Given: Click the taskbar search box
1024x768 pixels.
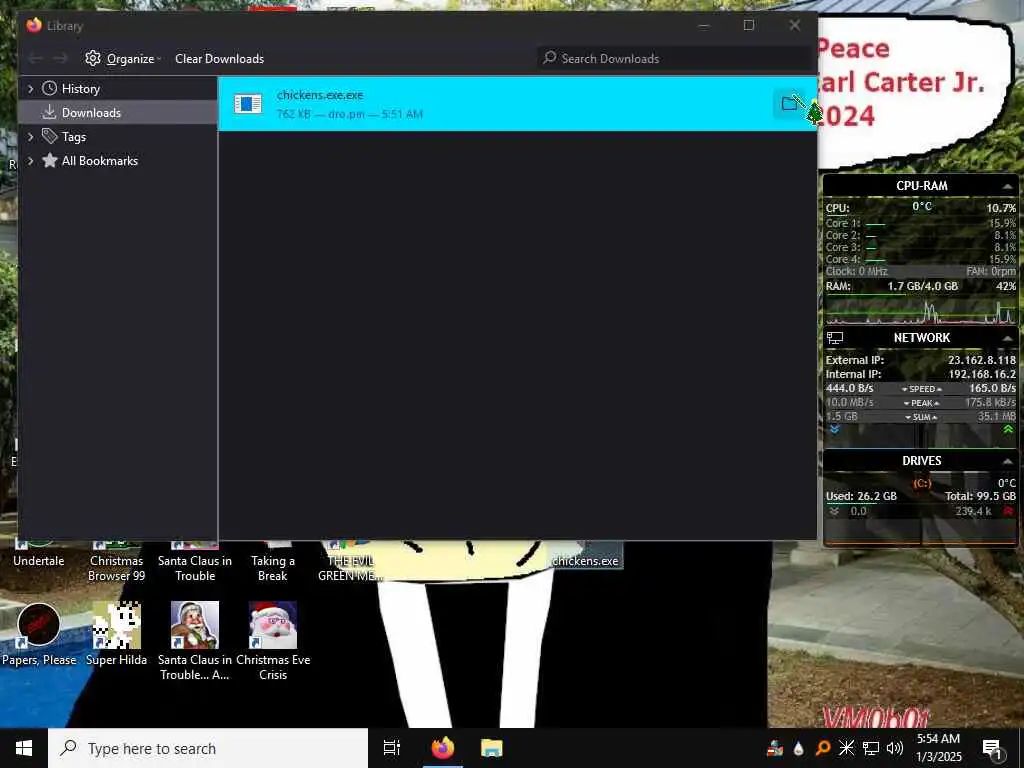Looking at the screenshot, I should [208, 748].
